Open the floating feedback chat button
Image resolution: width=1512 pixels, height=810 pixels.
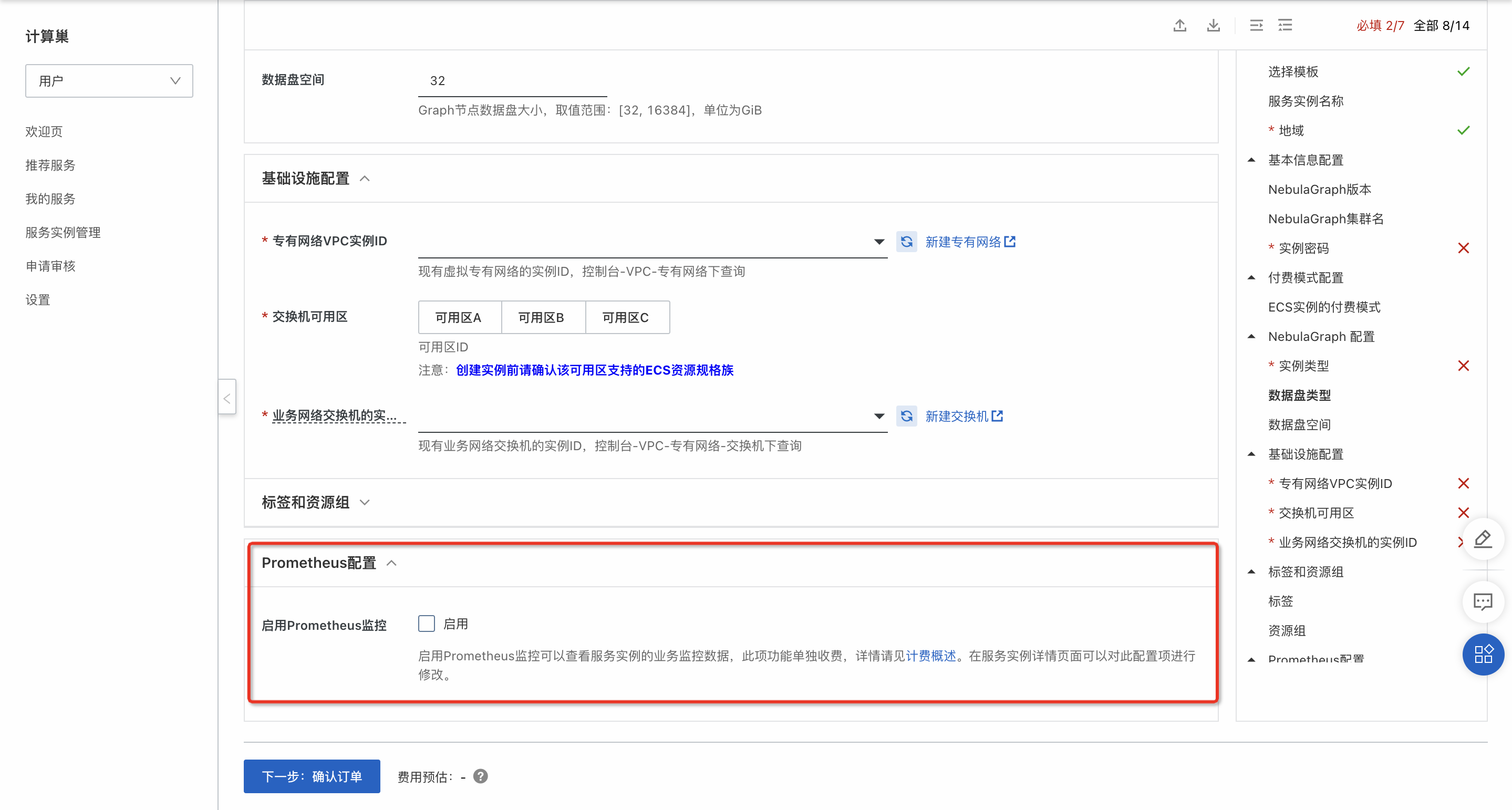coord(1483,601)
